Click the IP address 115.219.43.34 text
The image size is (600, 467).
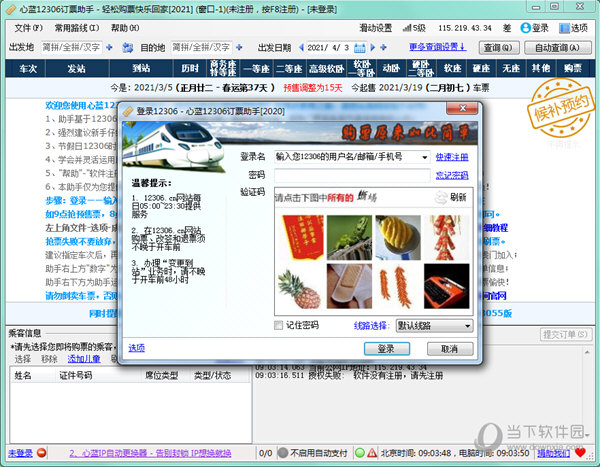pyautogui.click(x=465, y=28)
